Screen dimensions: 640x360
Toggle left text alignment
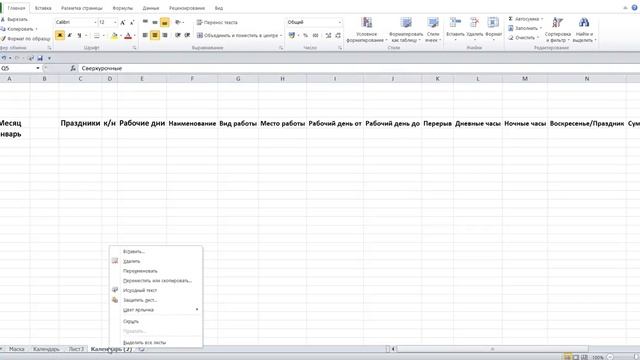click(145, 36)
